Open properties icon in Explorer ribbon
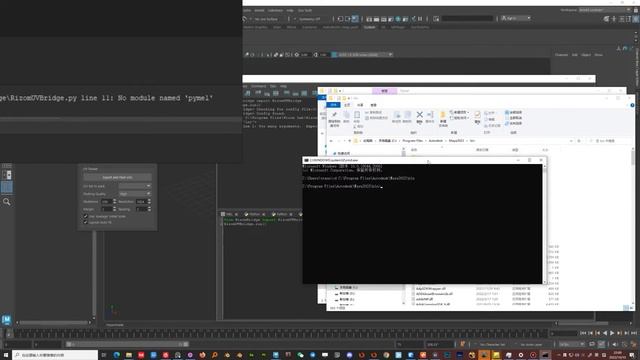Image resolution: width=640 pixels, height=360 pixels. pos(477,116)
